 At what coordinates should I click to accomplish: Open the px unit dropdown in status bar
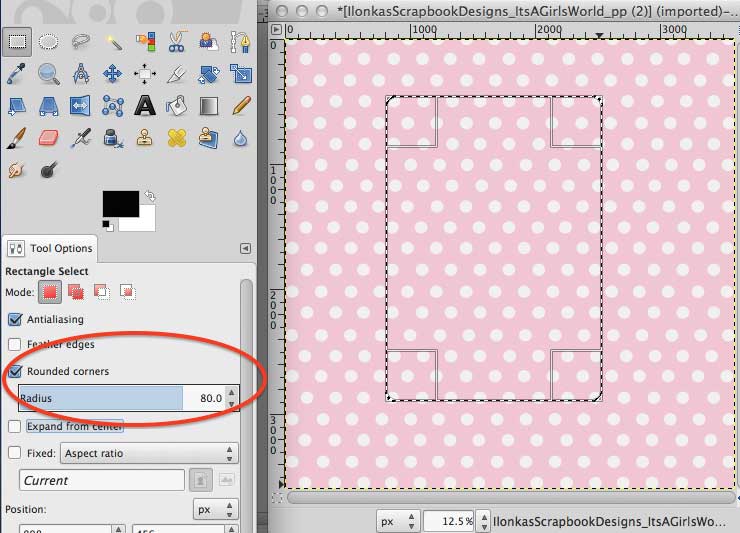397,521
